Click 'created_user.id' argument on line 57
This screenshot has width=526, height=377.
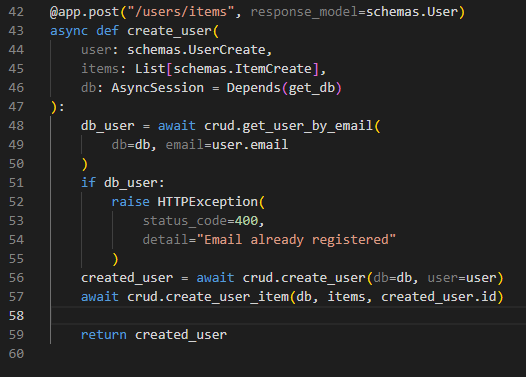[439, 297]
